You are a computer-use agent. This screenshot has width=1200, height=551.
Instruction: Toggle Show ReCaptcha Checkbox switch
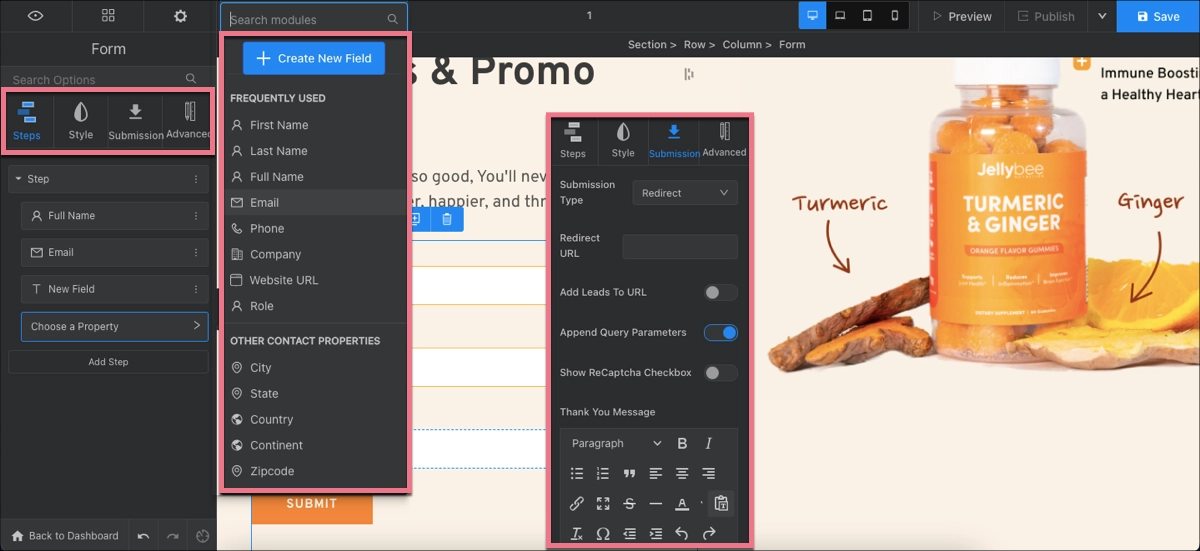click(720, 373)
